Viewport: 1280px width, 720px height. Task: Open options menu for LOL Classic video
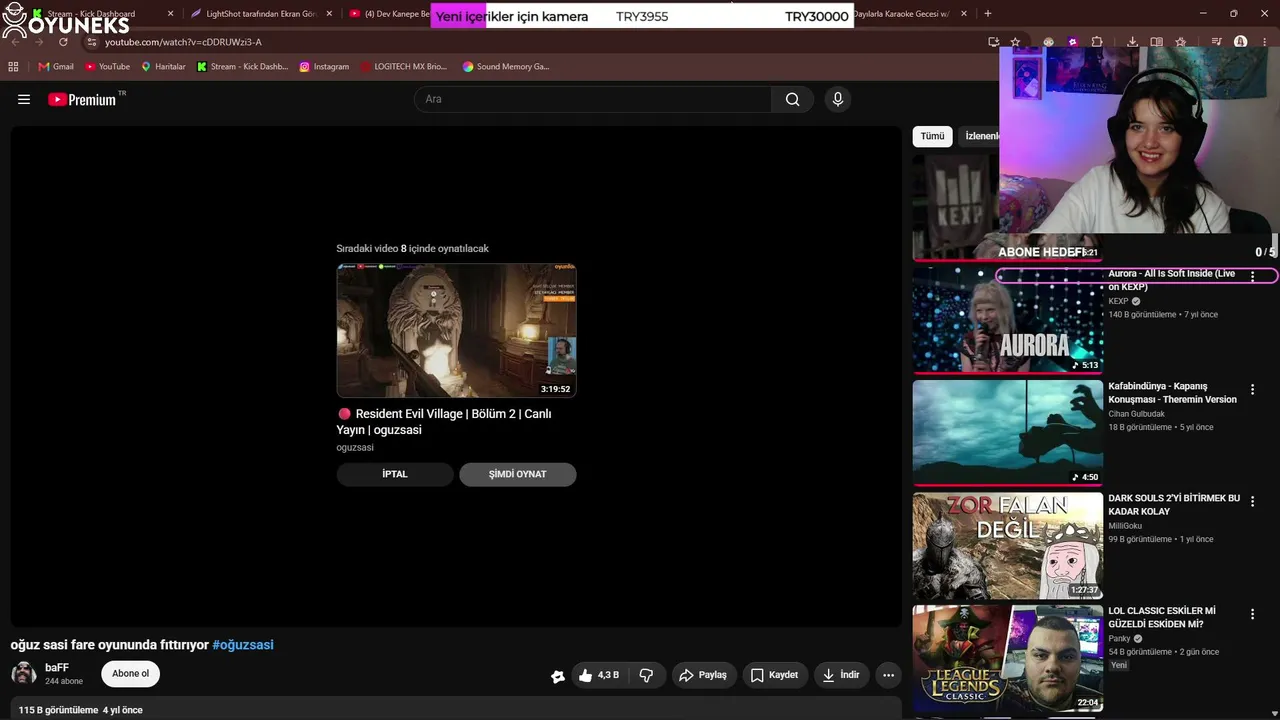click(x=1252, y=614)
